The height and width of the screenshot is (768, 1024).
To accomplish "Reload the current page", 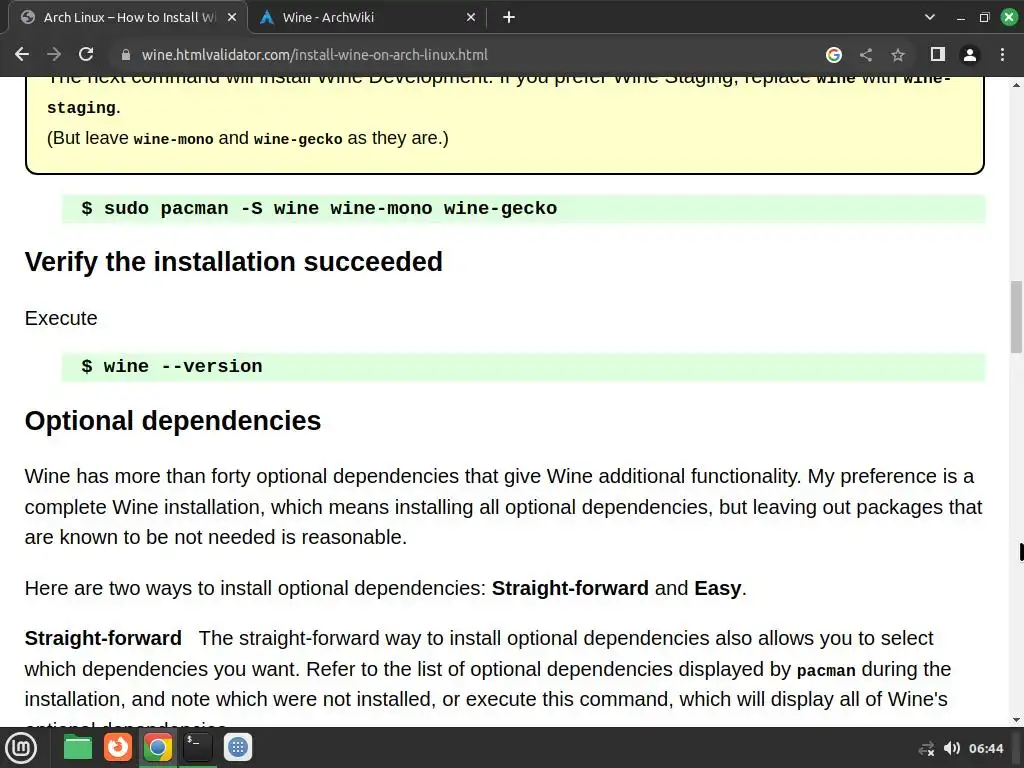I will click(x=86, y=55).
